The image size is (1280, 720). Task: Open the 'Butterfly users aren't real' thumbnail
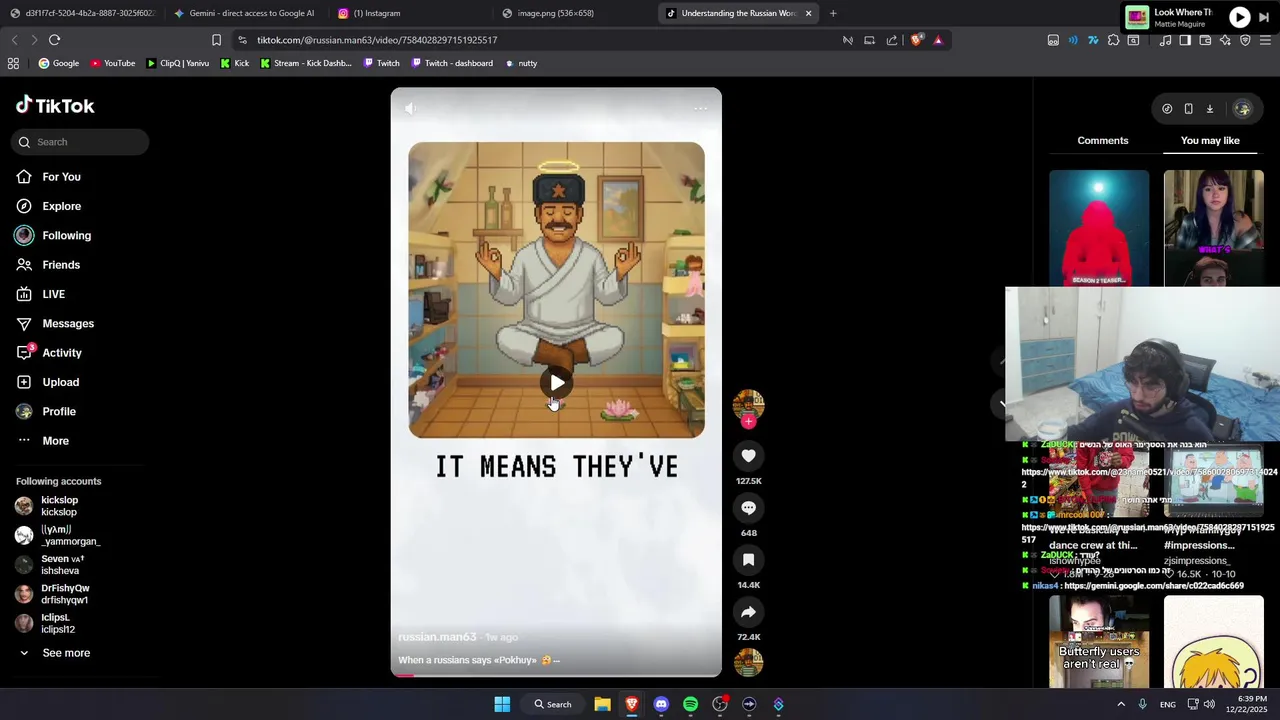(x=1099, y=642)
